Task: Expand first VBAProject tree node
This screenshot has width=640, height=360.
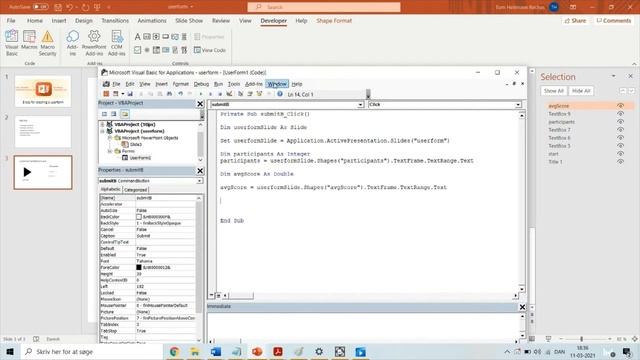Action: click(102, 124)
